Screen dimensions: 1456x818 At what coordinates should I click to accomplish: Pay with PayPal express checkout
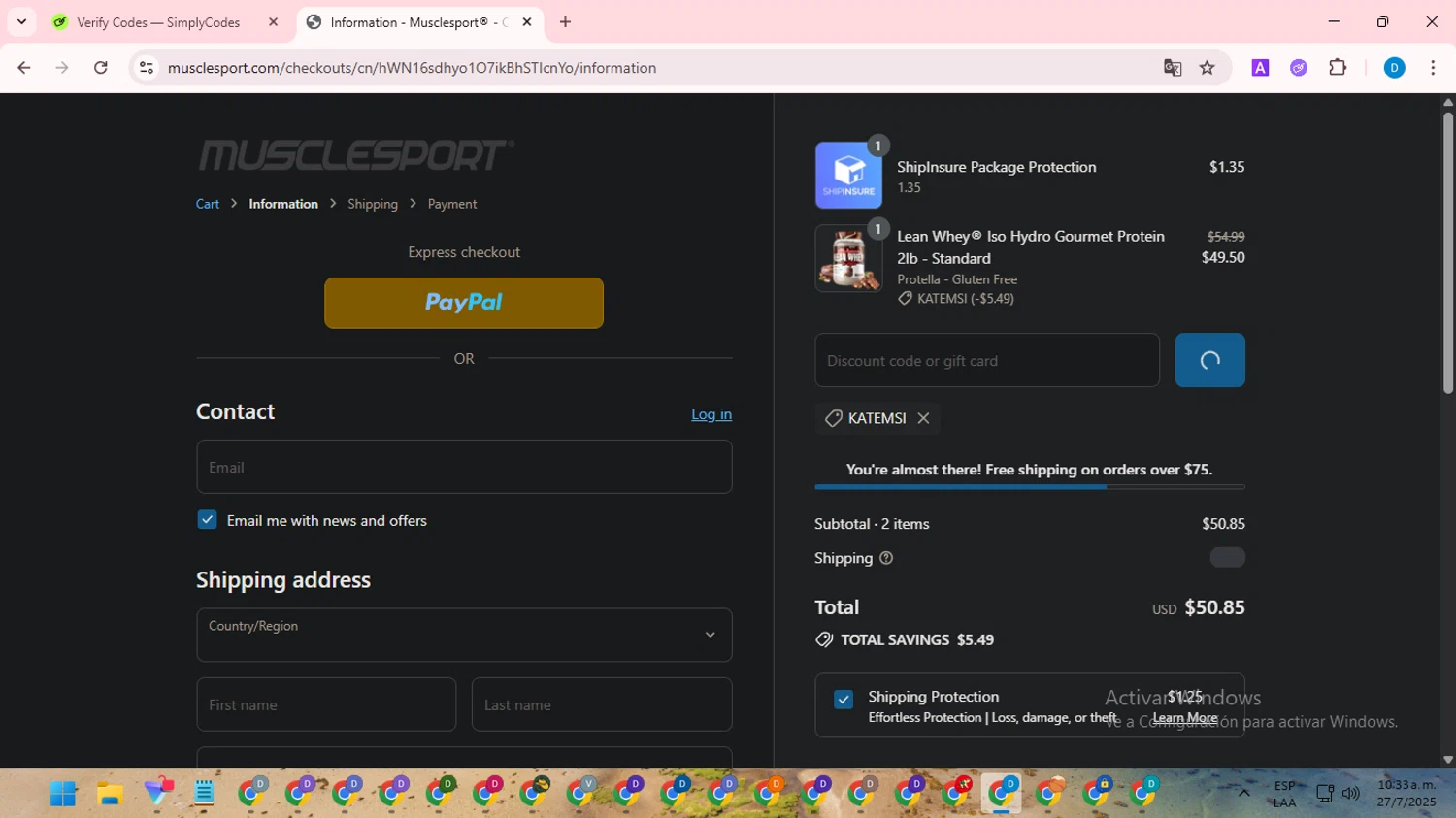click(464, 303)
